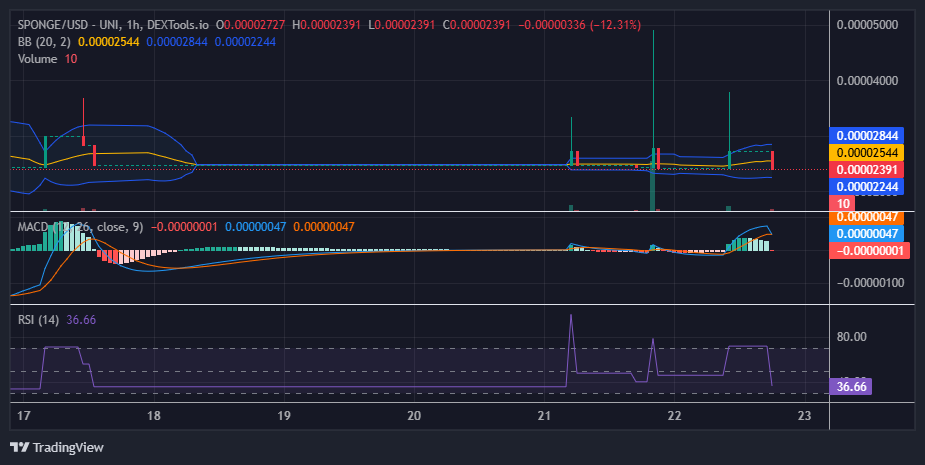Click the 0.00005000 price axis label
Screen dimensions: 925x465
867,25
